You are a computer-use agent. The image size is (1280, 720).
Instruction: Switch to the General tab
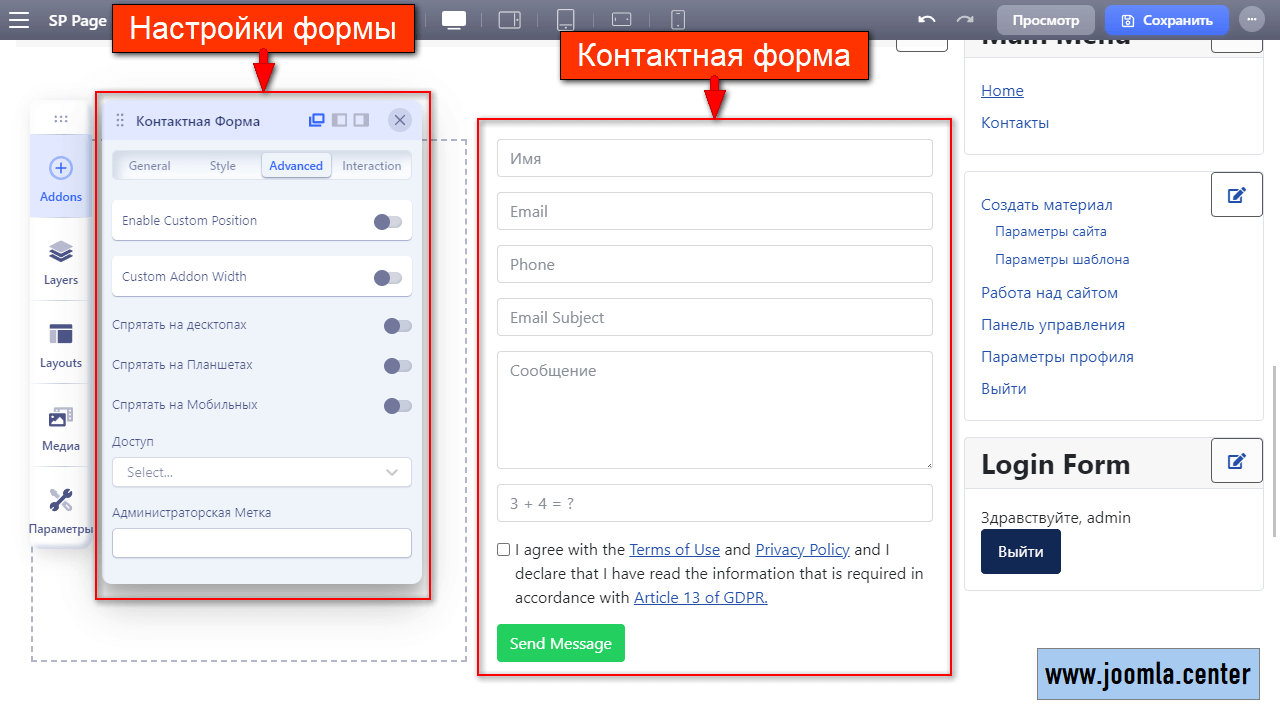point(149,165)
